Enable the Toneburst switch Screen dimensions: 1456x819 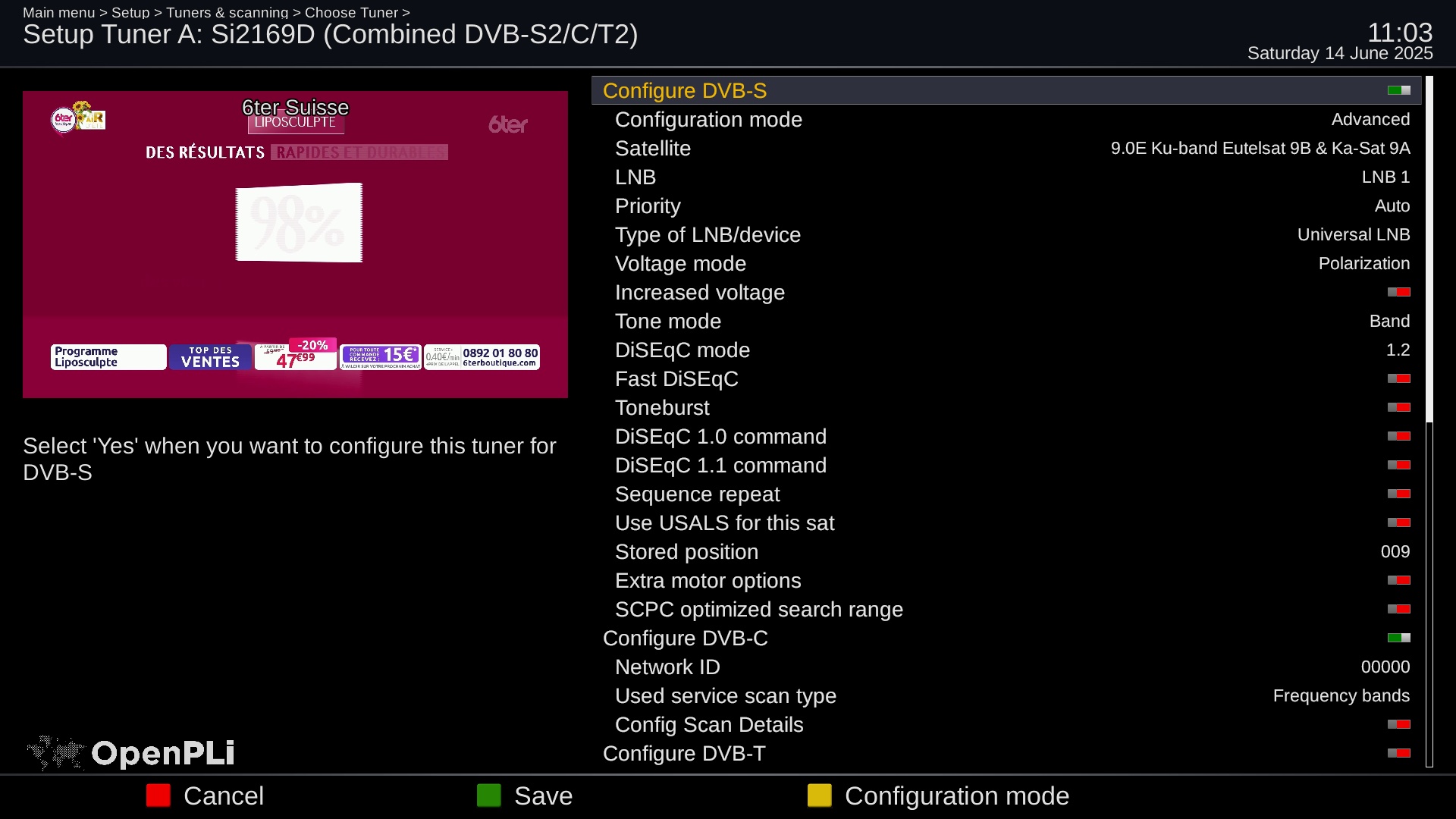pos(1398,407)
